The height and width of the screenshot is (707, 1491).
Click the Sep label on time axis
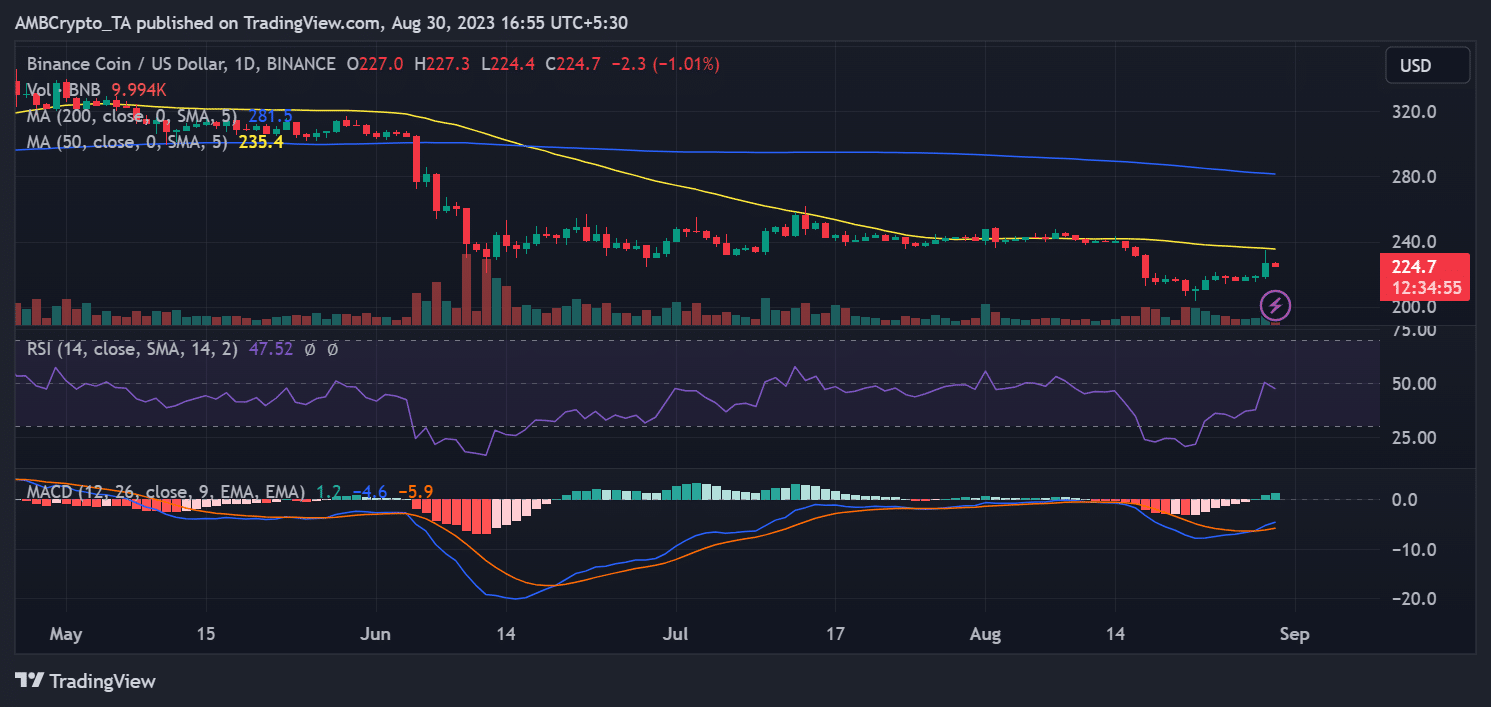[x=1295, y=634]
